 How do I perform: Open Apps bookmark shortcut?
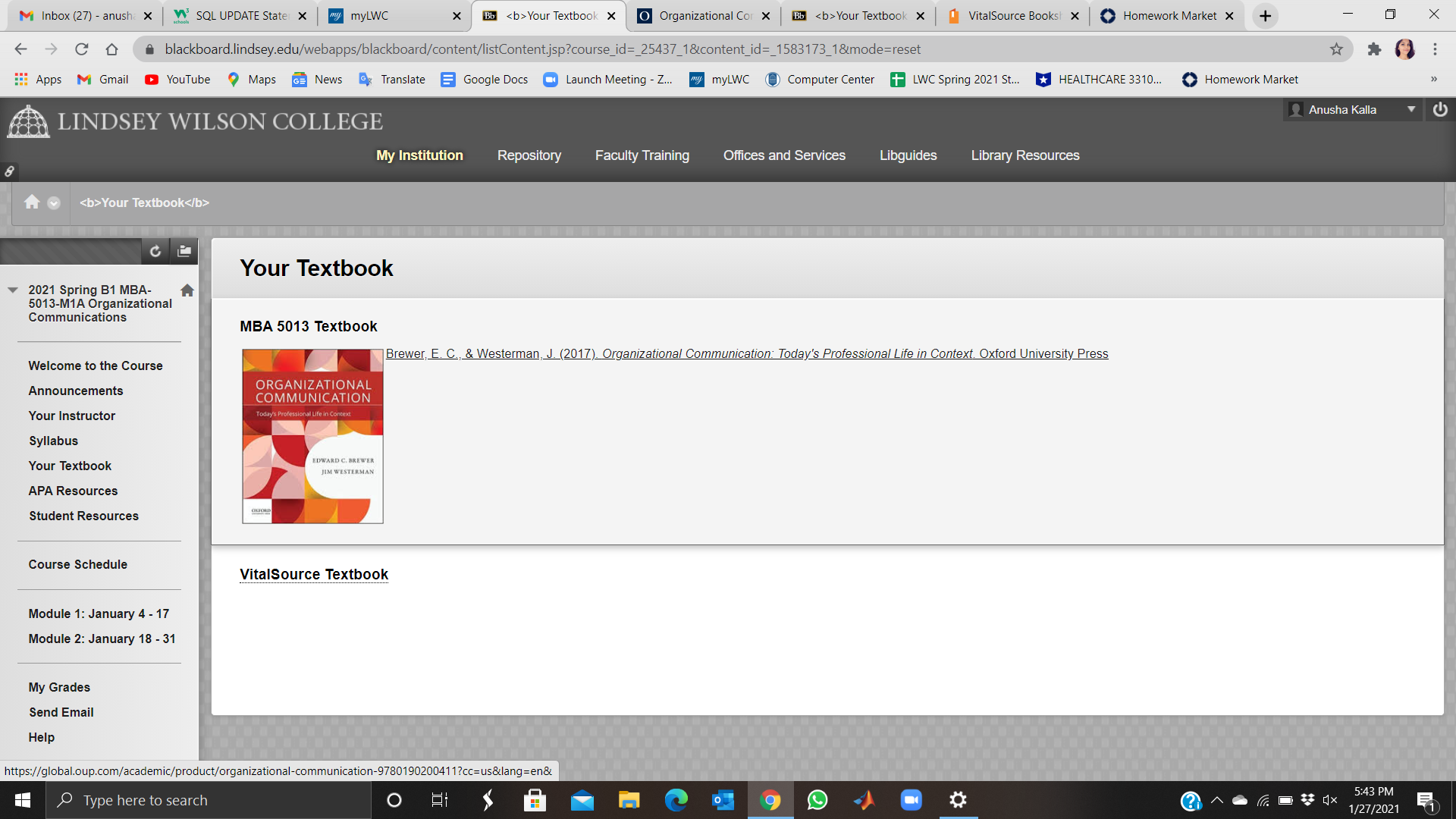click(x=38, y=80)
